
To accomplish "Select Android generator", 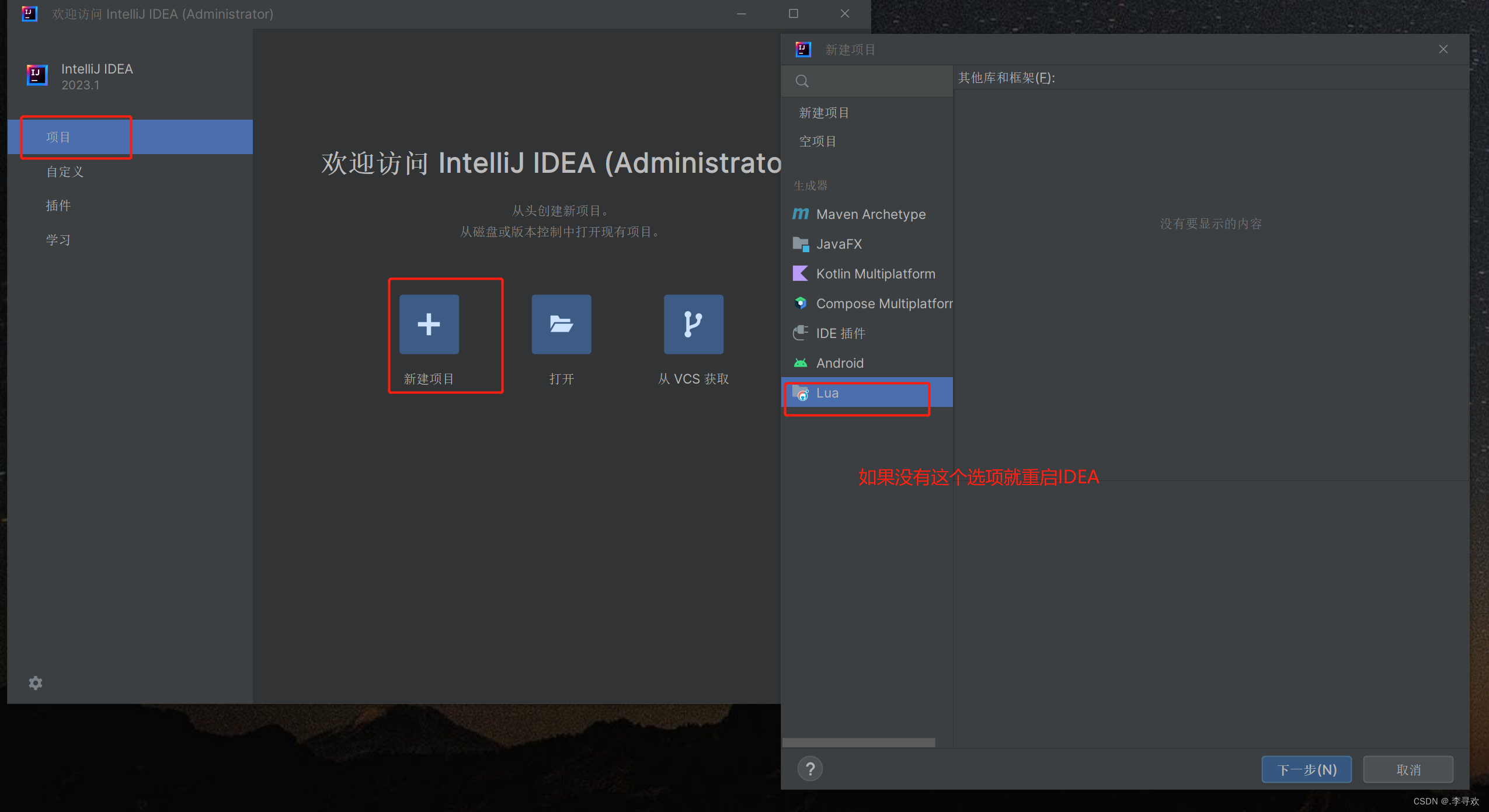I will tap(839, 363).
